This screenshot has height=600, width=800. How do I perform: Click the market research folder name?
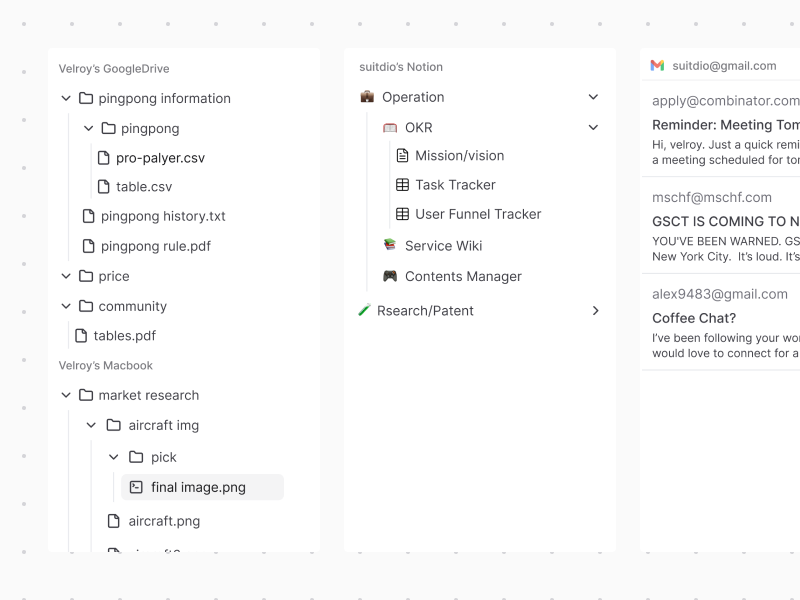148,395
